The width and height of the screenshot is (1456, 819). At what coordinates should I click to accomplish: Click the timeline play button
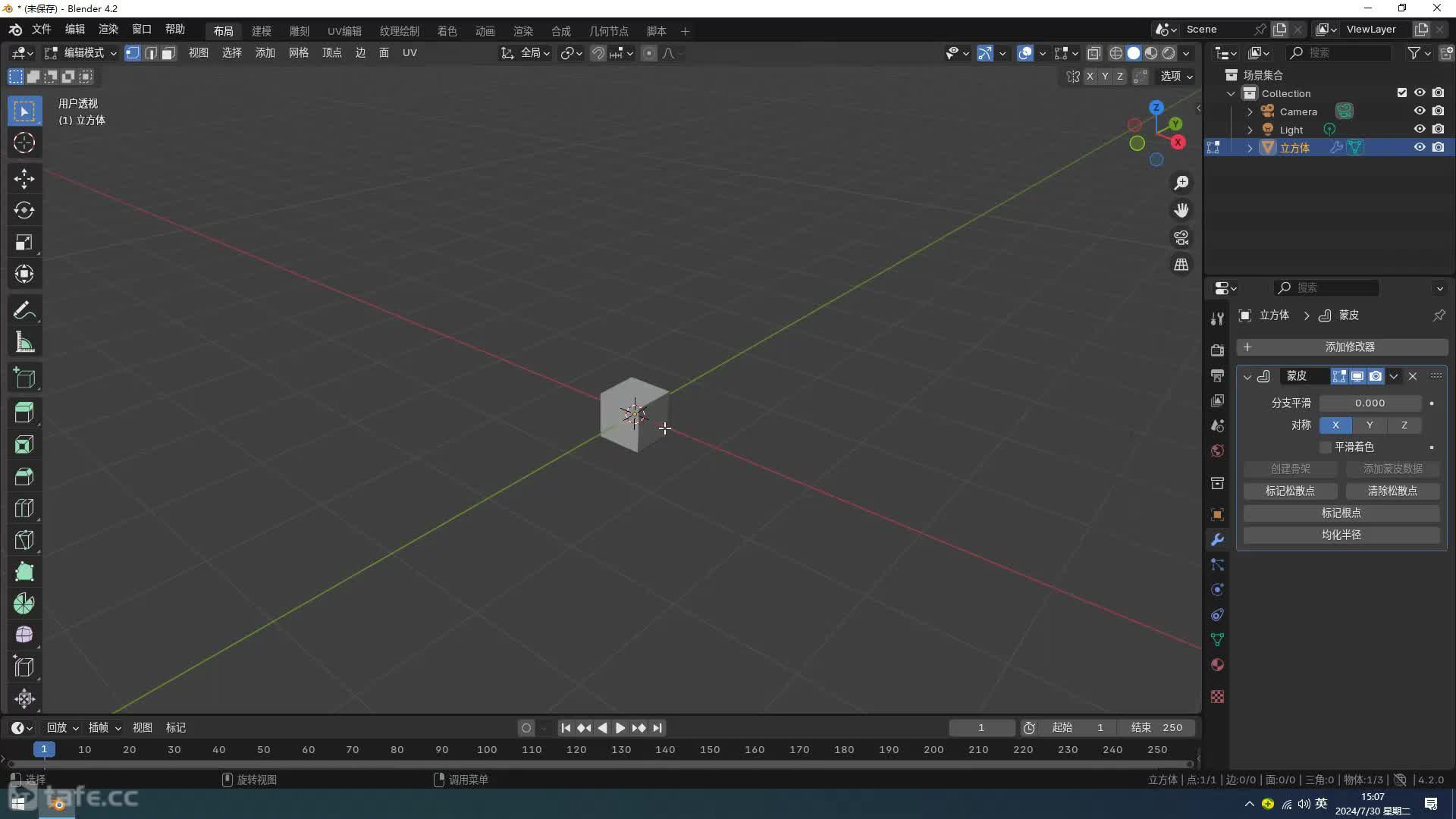click(x=620, y=728)
